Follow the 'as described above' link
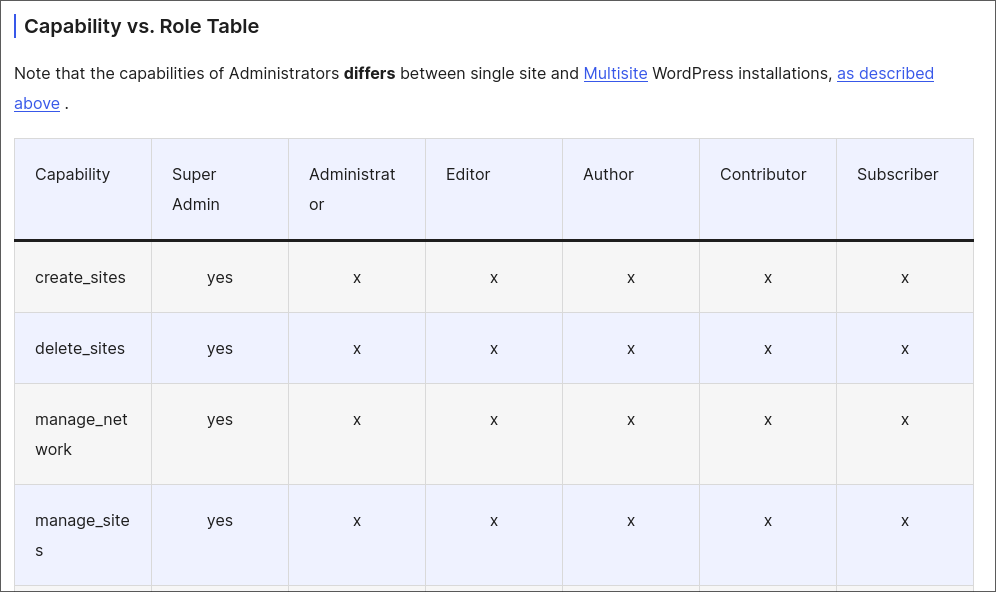This screenshot has height=592, width=996. tap(884, 73)
